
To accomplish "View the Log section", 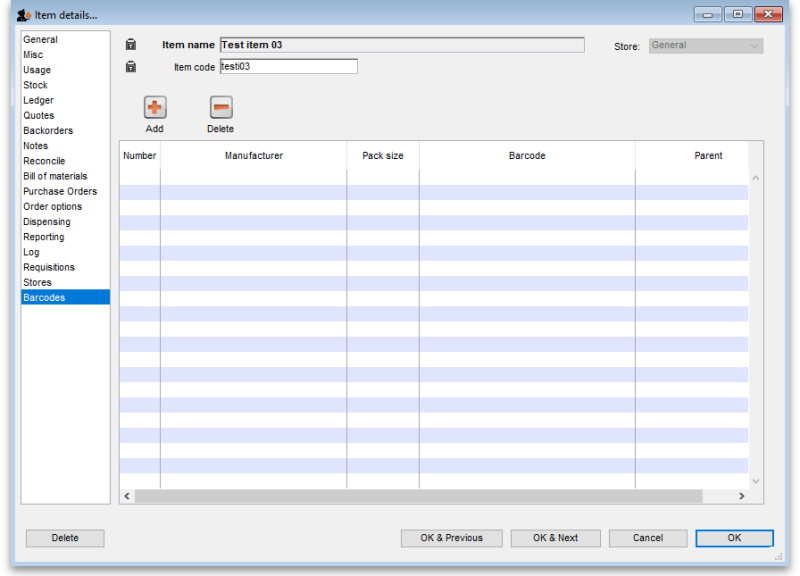I will [32, 252].
